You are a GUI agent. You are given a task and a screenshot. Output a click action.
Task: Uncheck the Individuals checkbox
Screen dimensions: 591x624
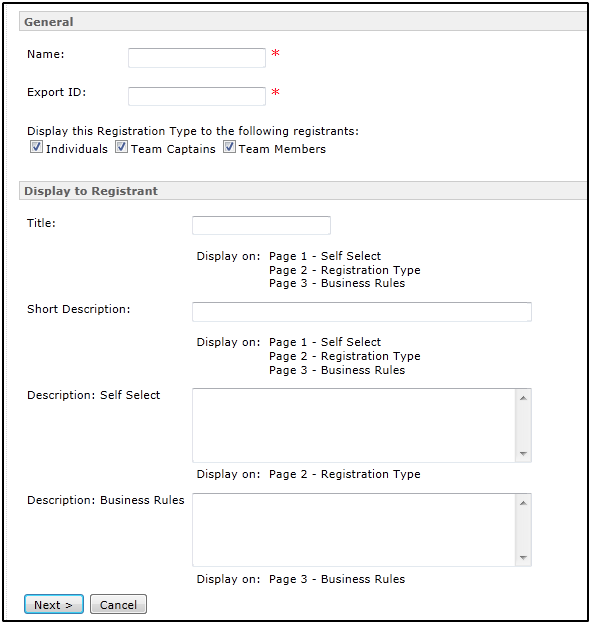tap(36, 147)
